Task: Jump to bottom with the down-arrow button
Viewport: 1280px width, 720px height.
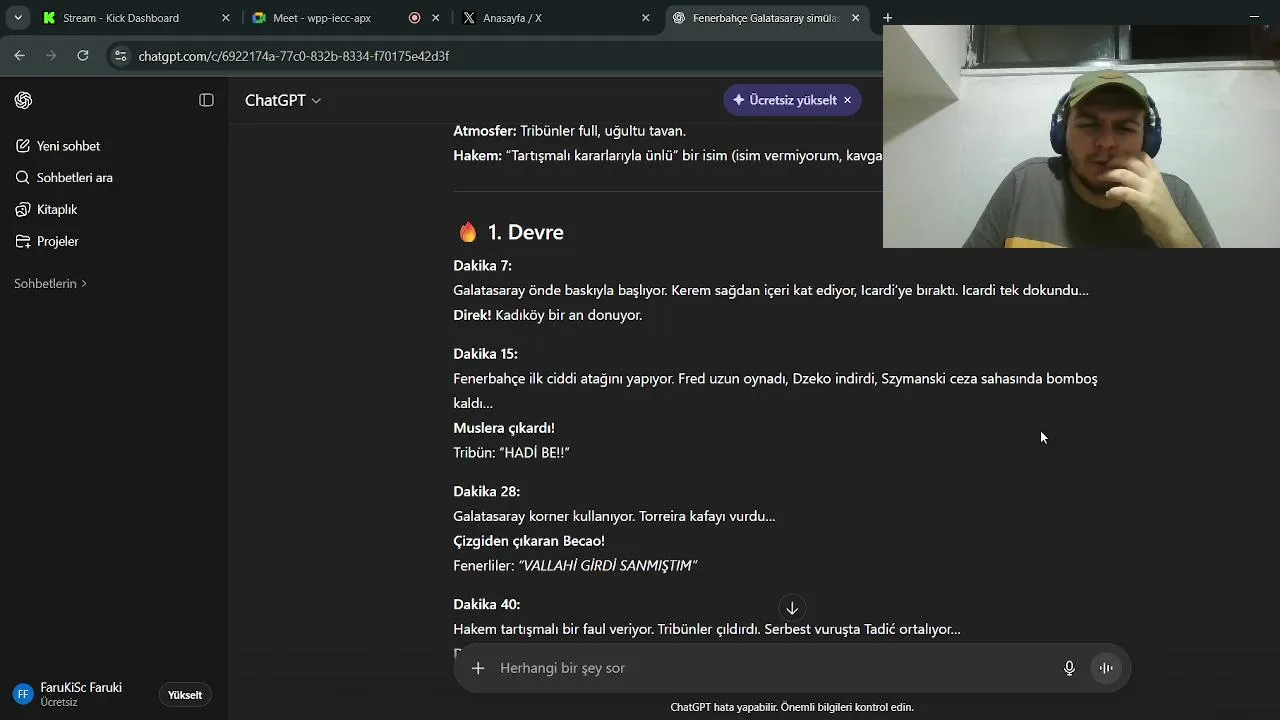Action: coord(792,608)
